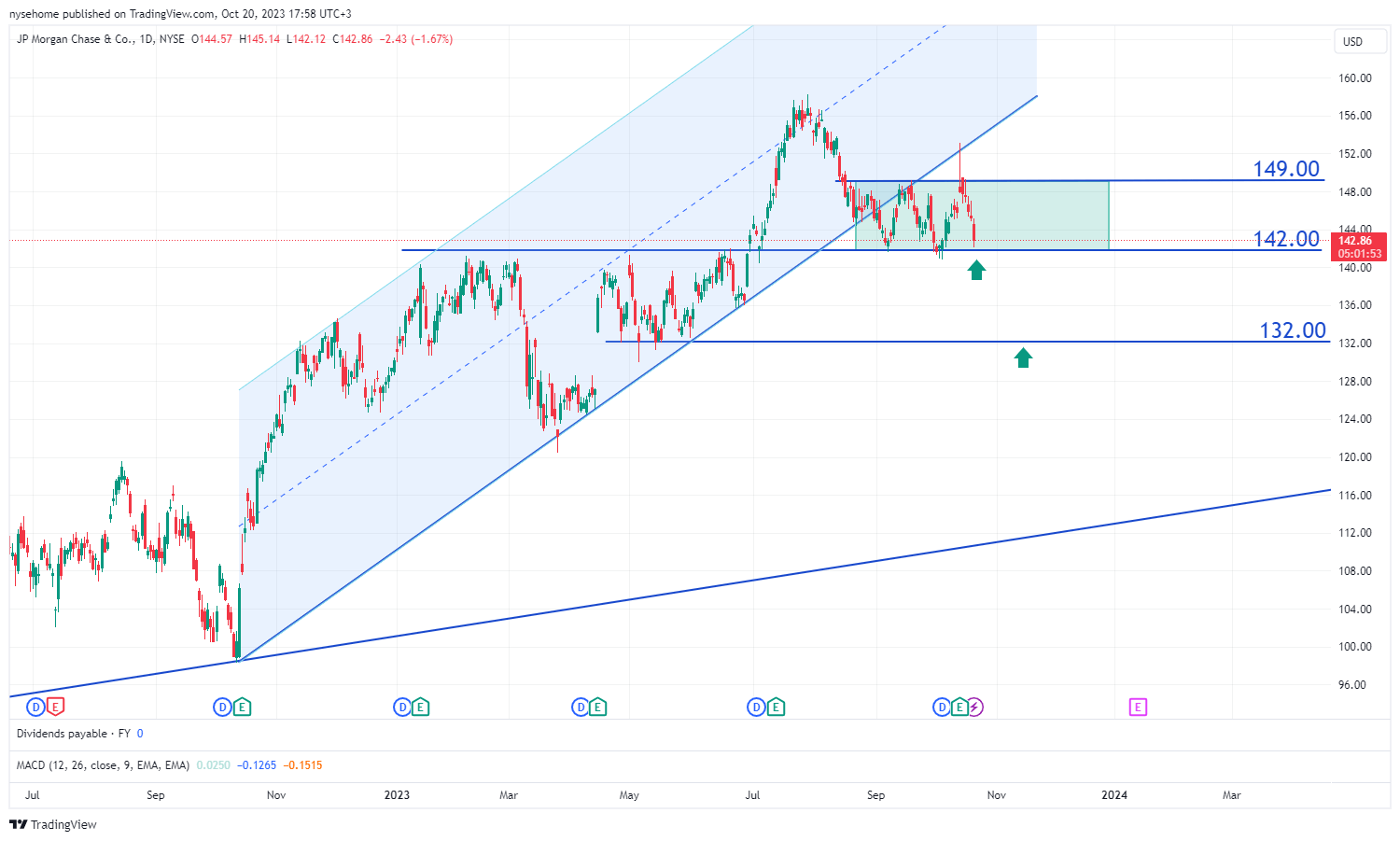The width and height of the screenshot is (1400, 841).
Task: Click the MACD (12, 26, close, 9) legend
Action: click(103, 765)
